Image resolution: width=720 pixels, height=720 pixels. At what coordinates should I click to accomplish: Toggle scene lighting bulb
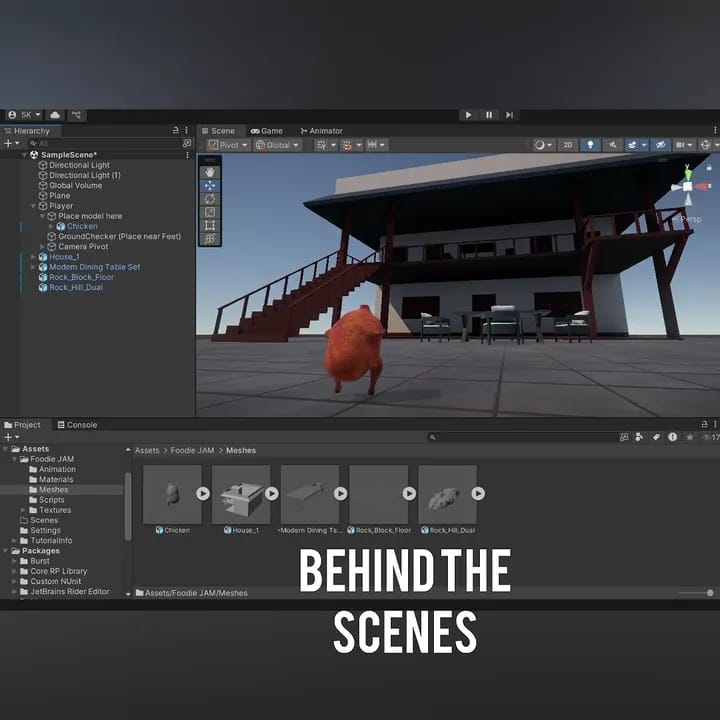(591, 145)
